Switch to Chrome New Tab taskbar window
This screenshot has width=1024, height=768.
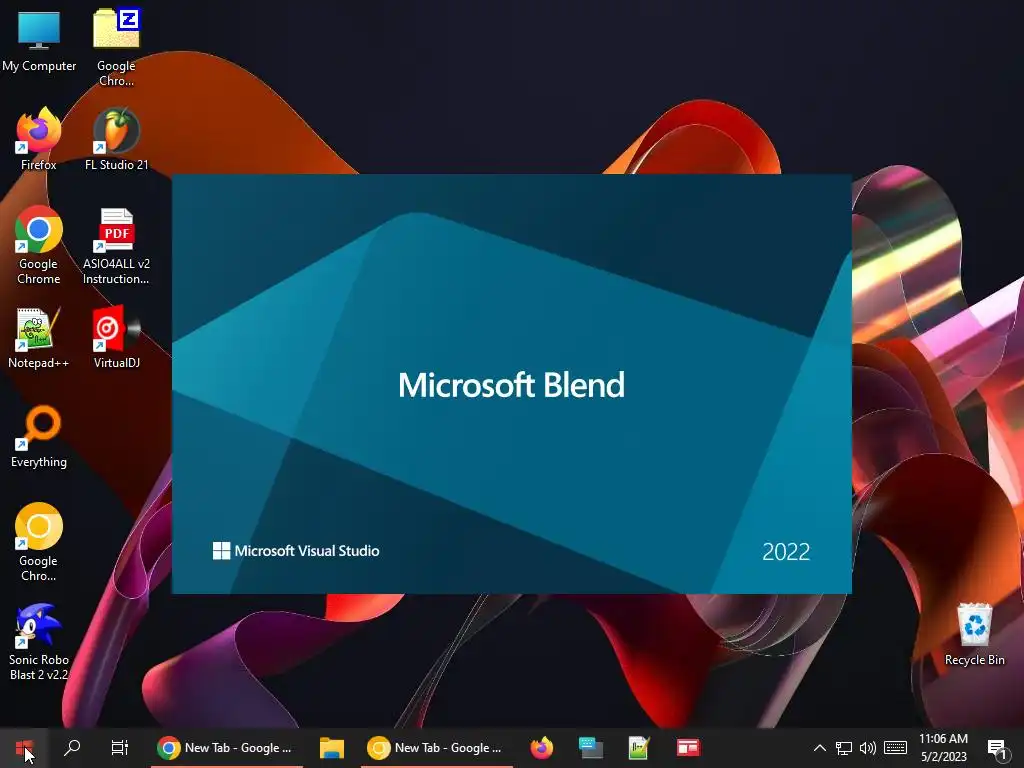227,748
